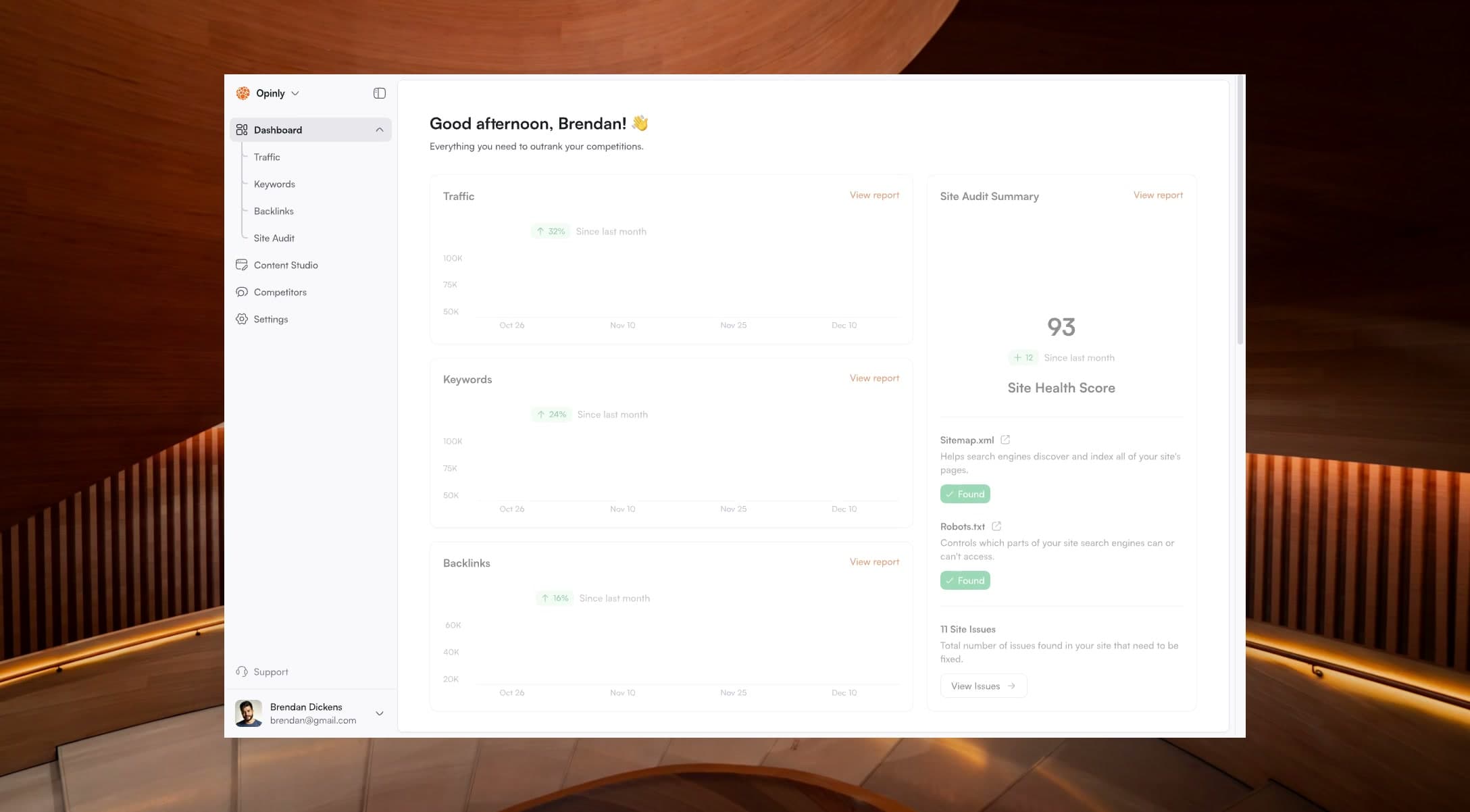Viewport: 1470px width, 812px height.
Task: Click the page's vertical scrollbar
Action: point(1240,209)
